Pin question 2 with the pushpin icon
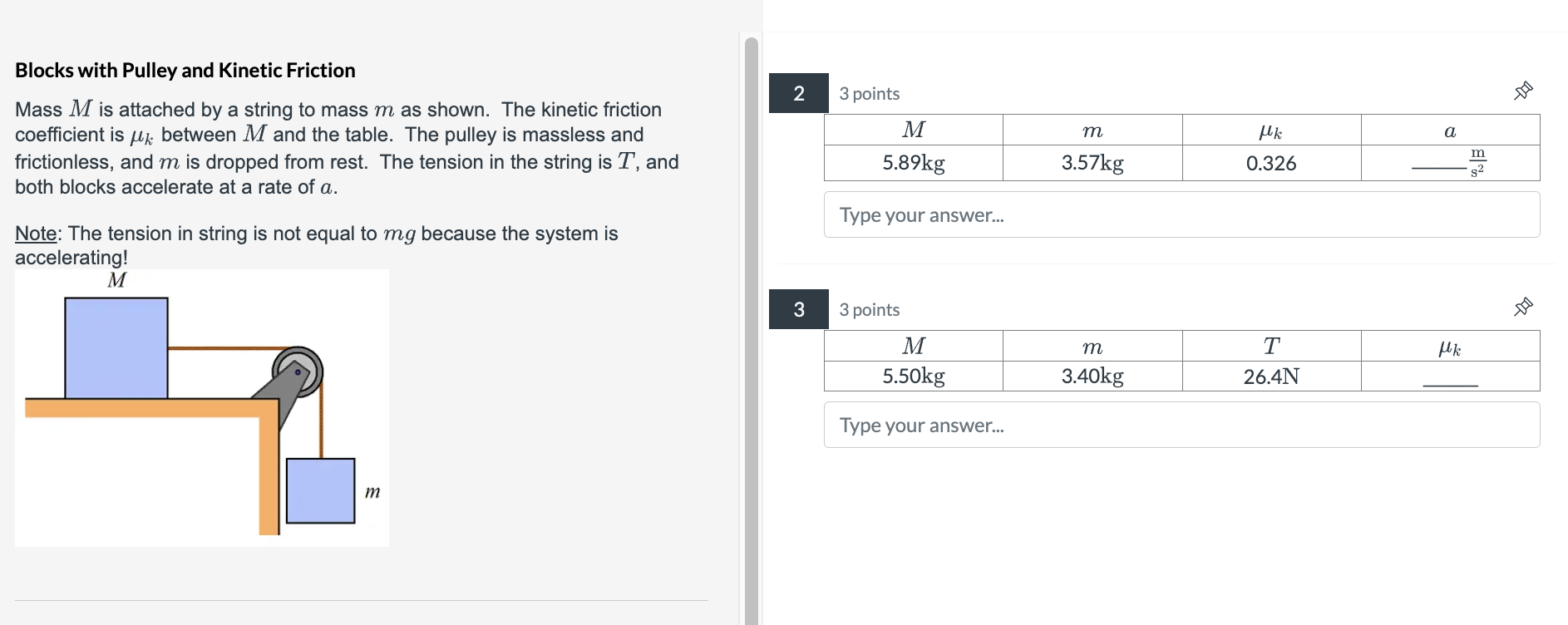The image size is (1568, 625). tap(1523, 91)
